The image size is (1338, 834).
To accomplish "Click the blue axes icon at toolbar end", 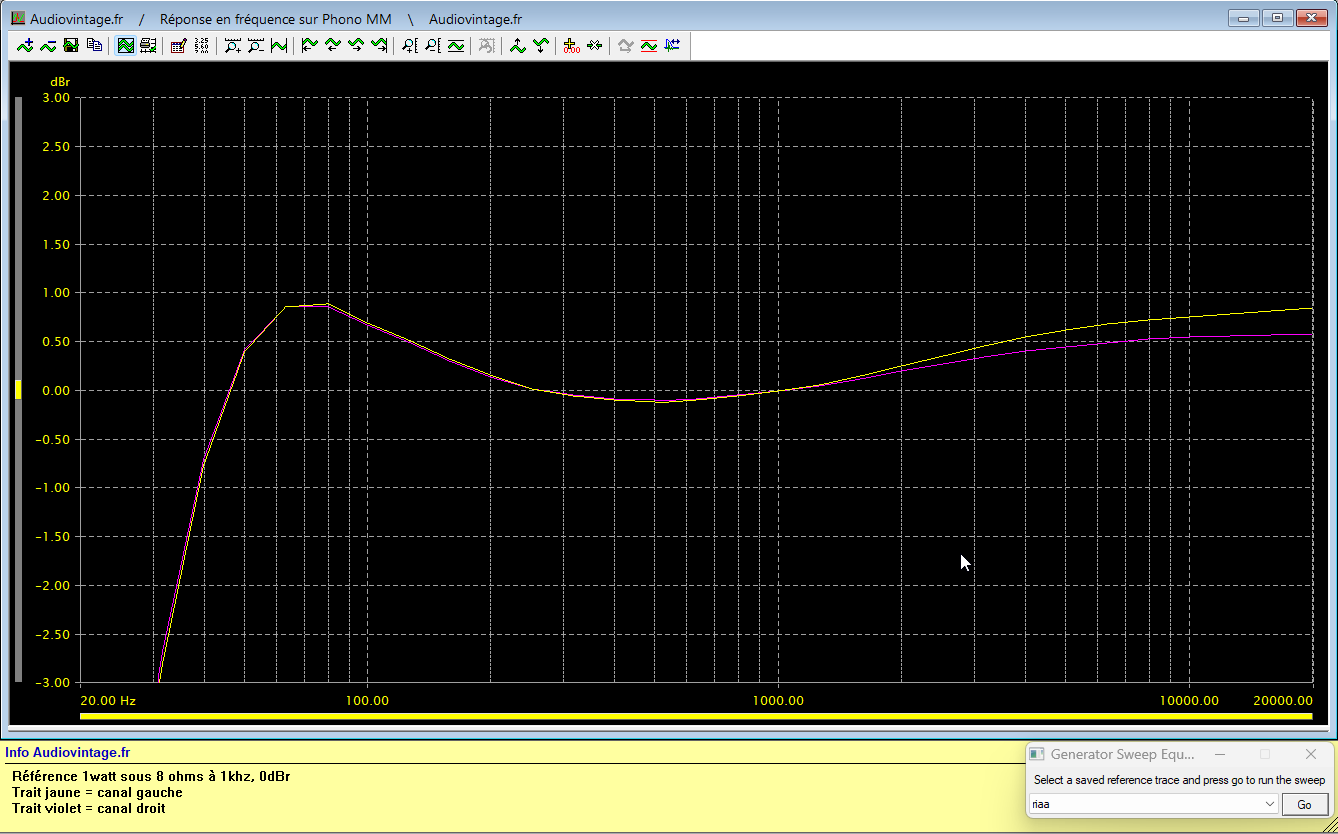I will [x=672, y=45].
